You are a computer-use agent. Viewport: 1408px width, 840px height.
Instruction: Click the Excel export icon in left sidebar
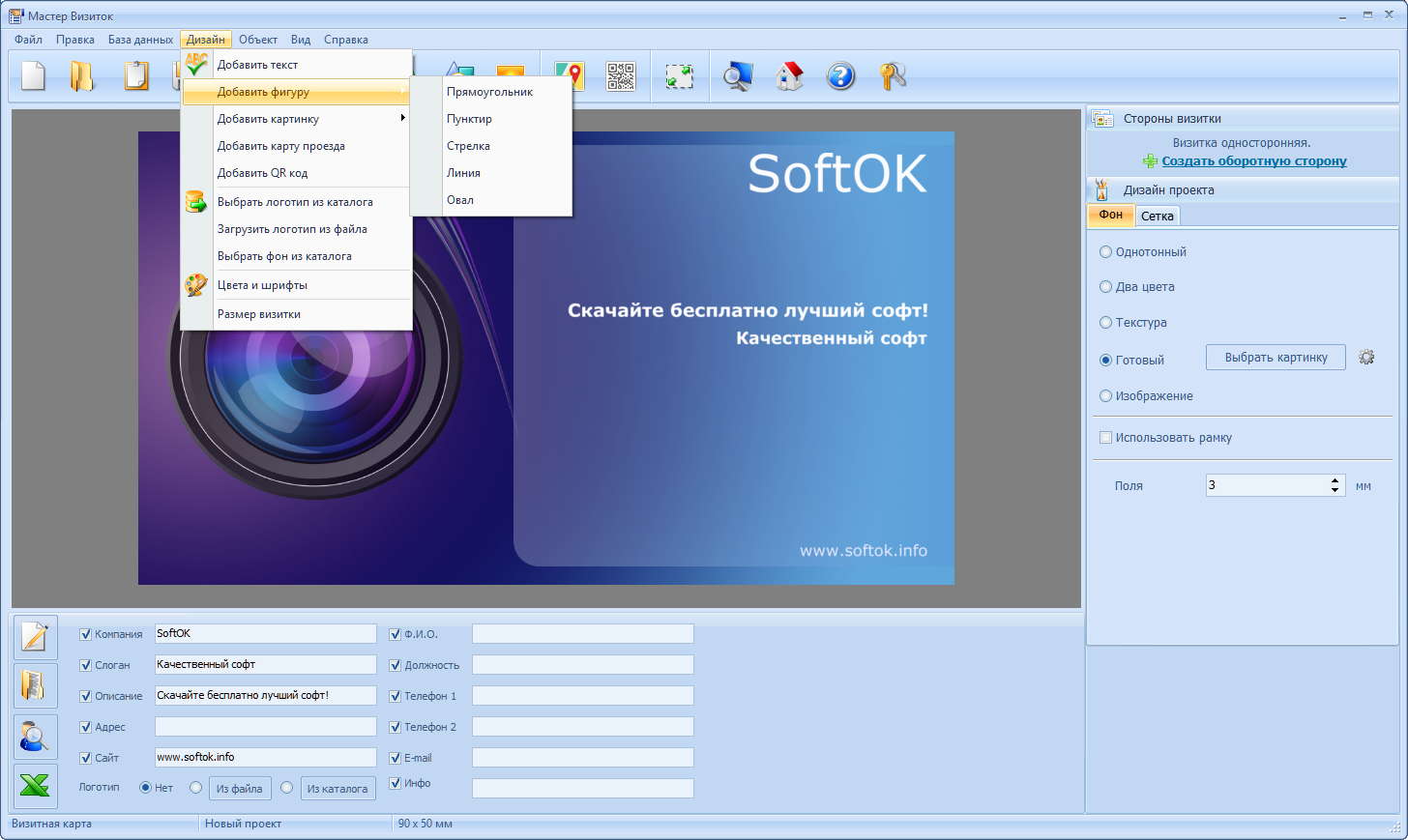pyautogui.click(x=35, y=787)
